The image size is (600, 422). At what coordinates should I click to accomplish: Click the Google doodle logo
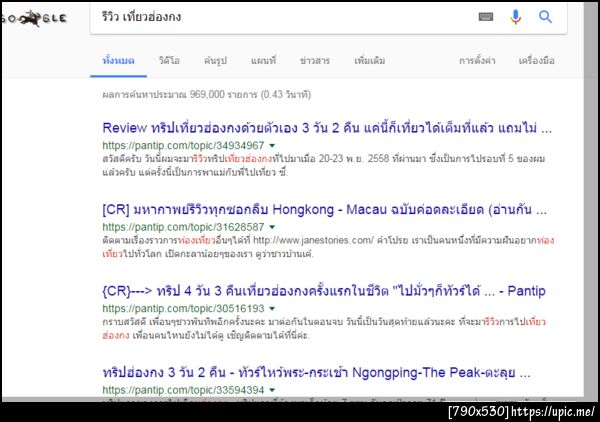pyautogui.click(x=34, y=18)
